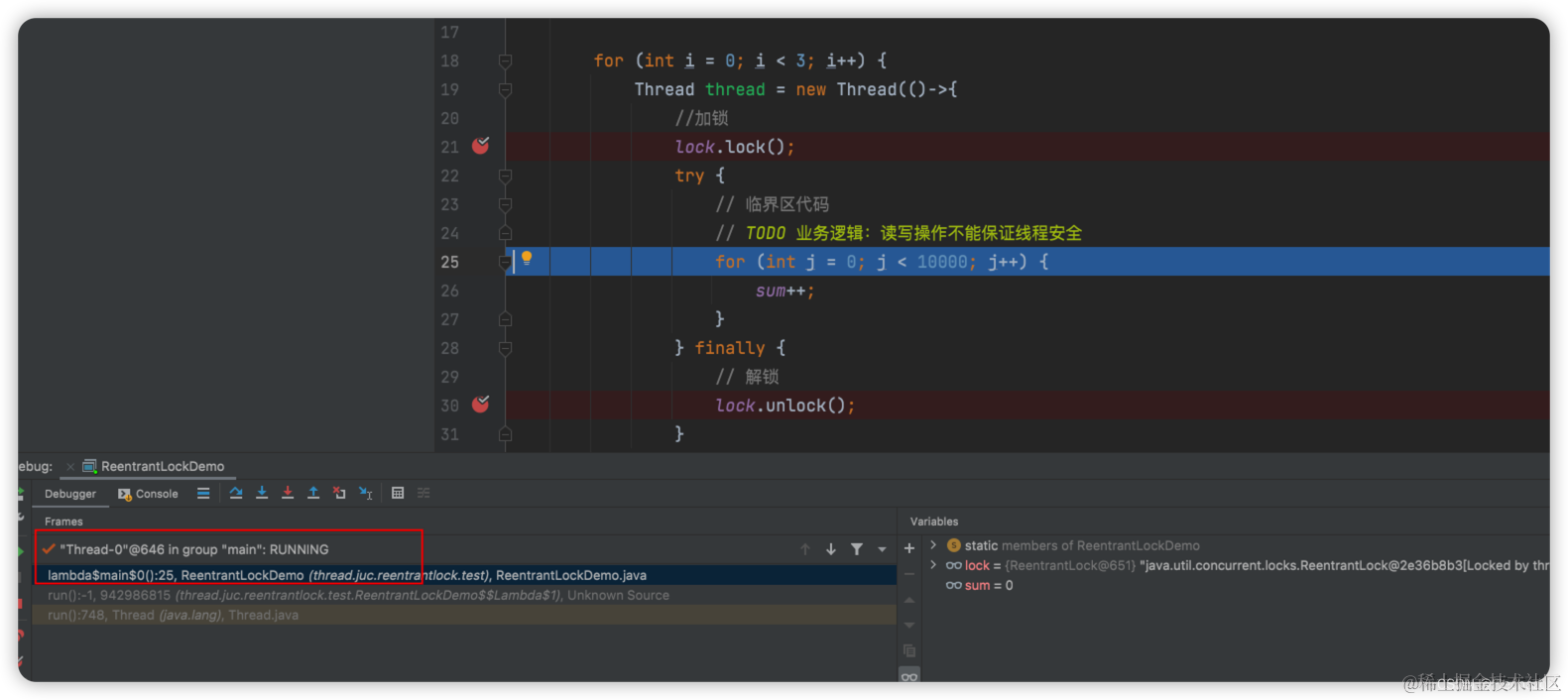Click the Step Into icon

coord(262,493)
